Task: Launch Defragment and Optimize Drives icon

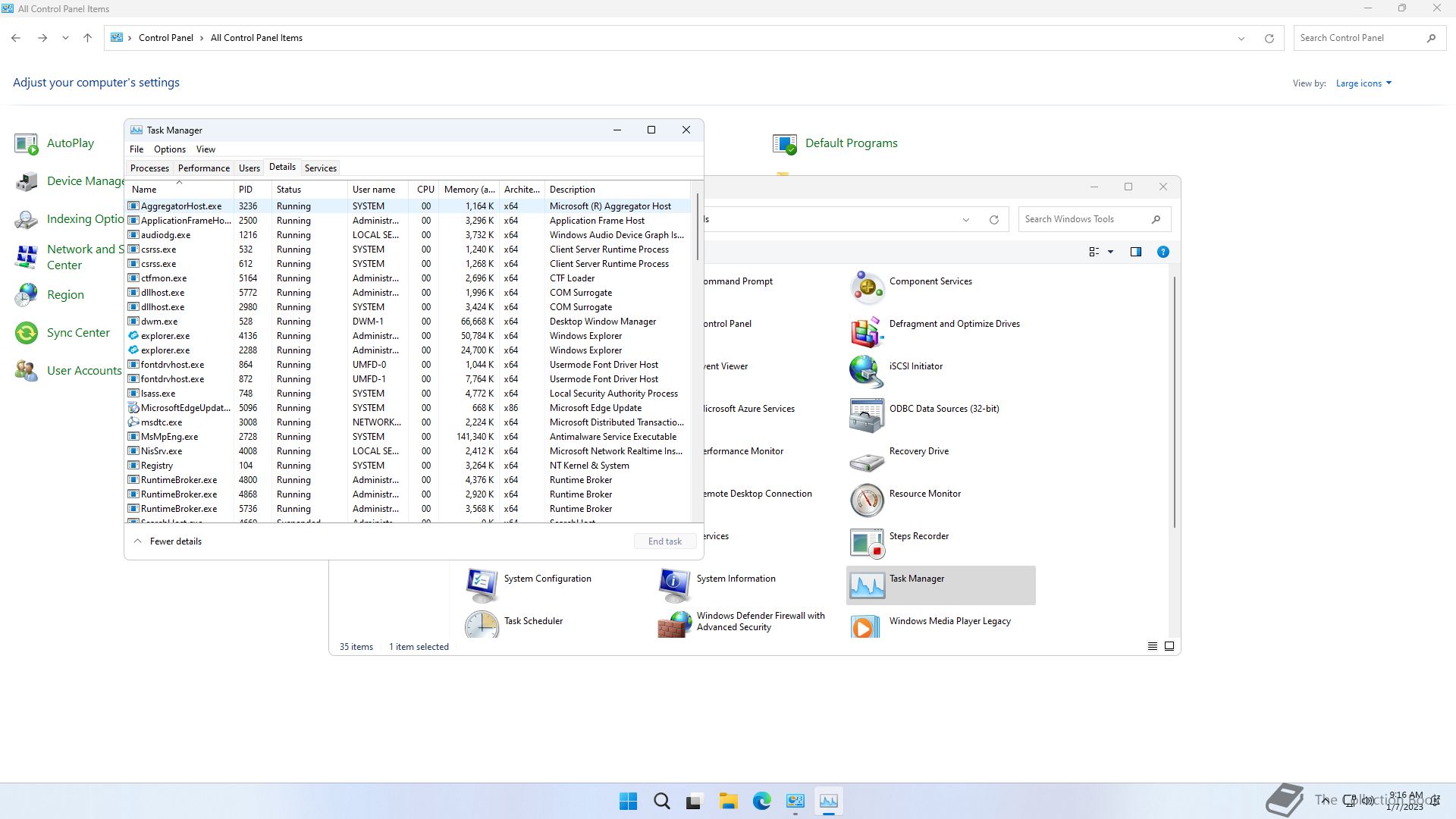Action: (867, 331)
